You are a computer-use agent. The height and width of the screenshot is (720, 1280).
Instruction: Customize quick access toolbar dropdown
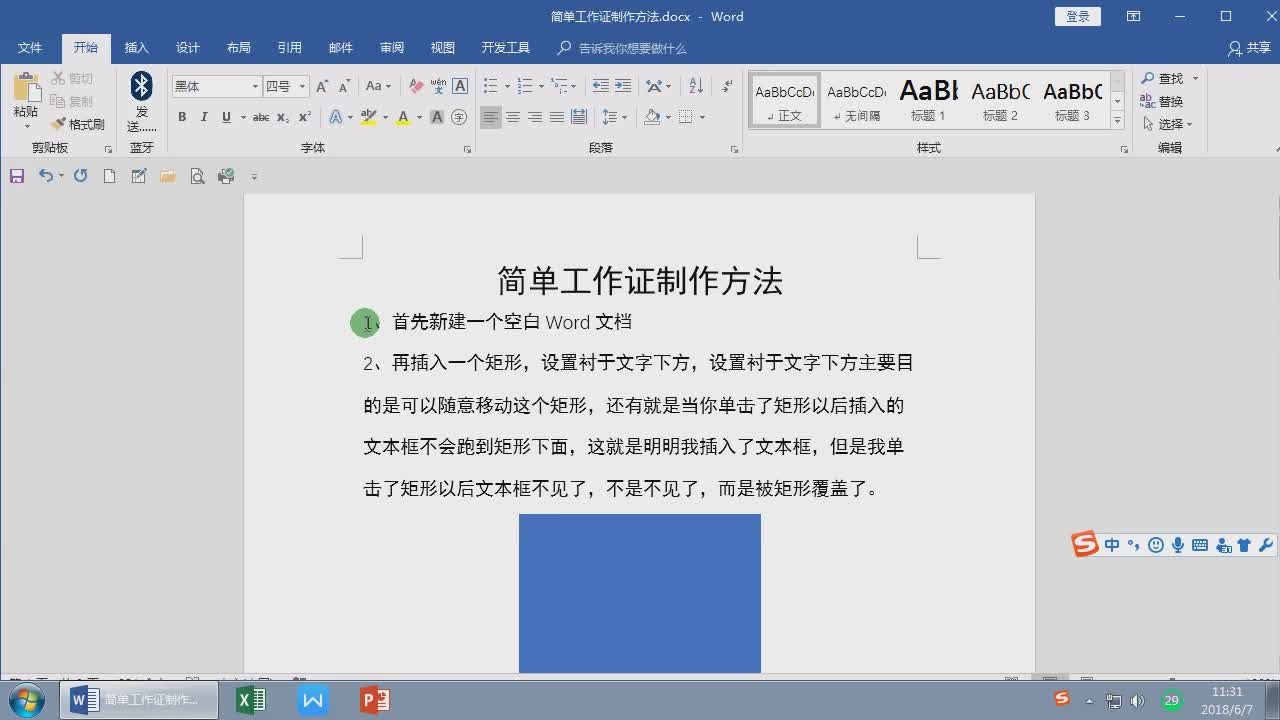[254, 177]
